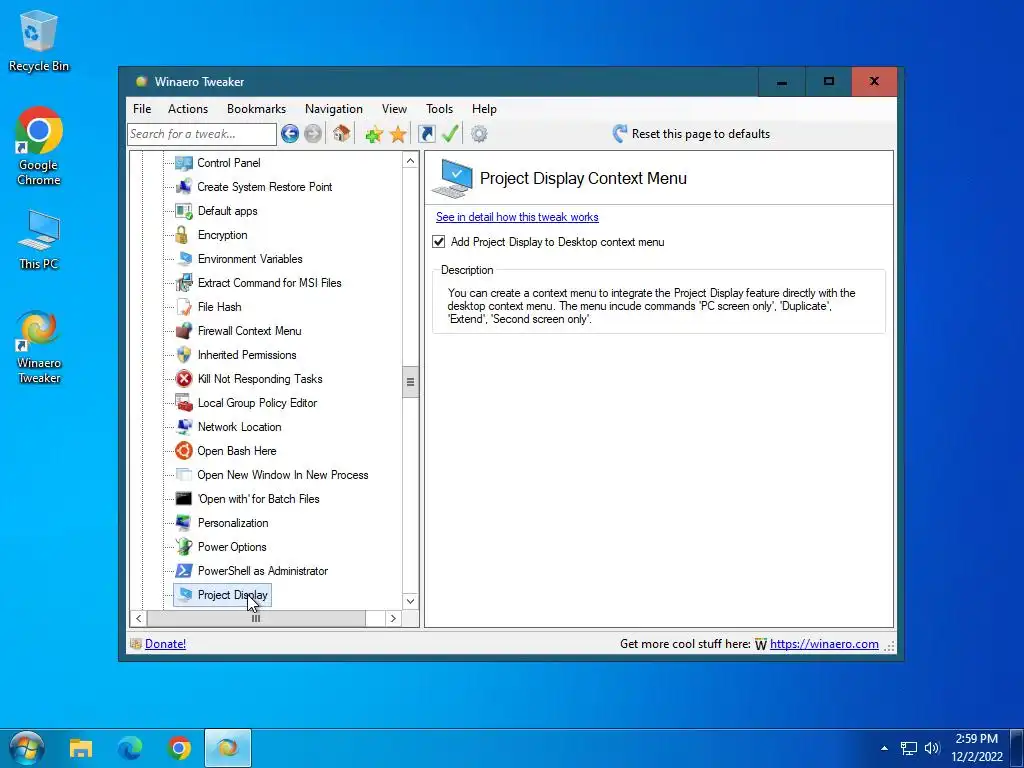
Task: Open the Windows Start button
Action: pyautogui.click(x=27, y=748)
